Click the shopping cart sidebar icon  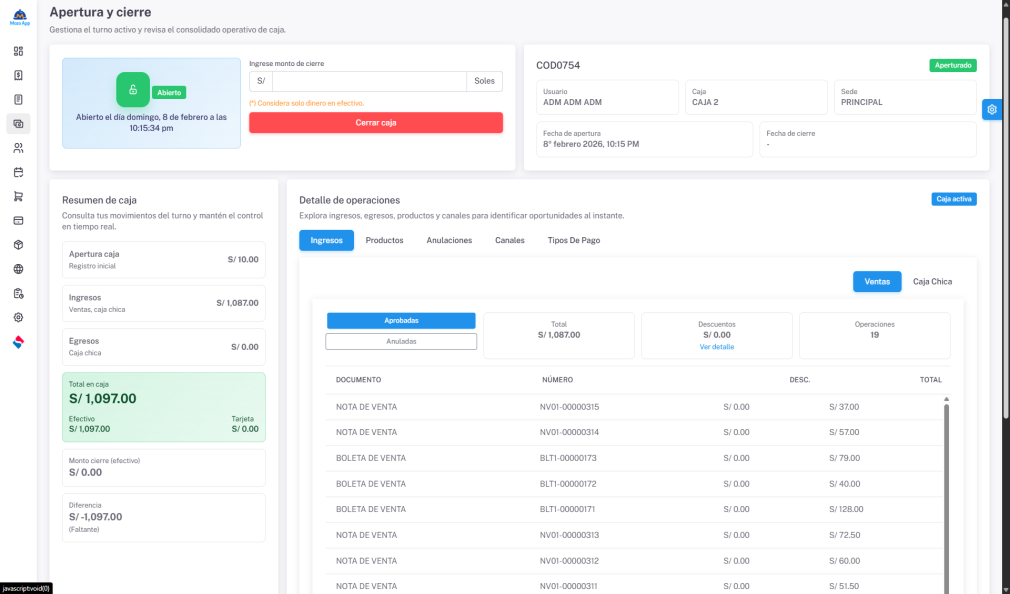pos(18,196)
